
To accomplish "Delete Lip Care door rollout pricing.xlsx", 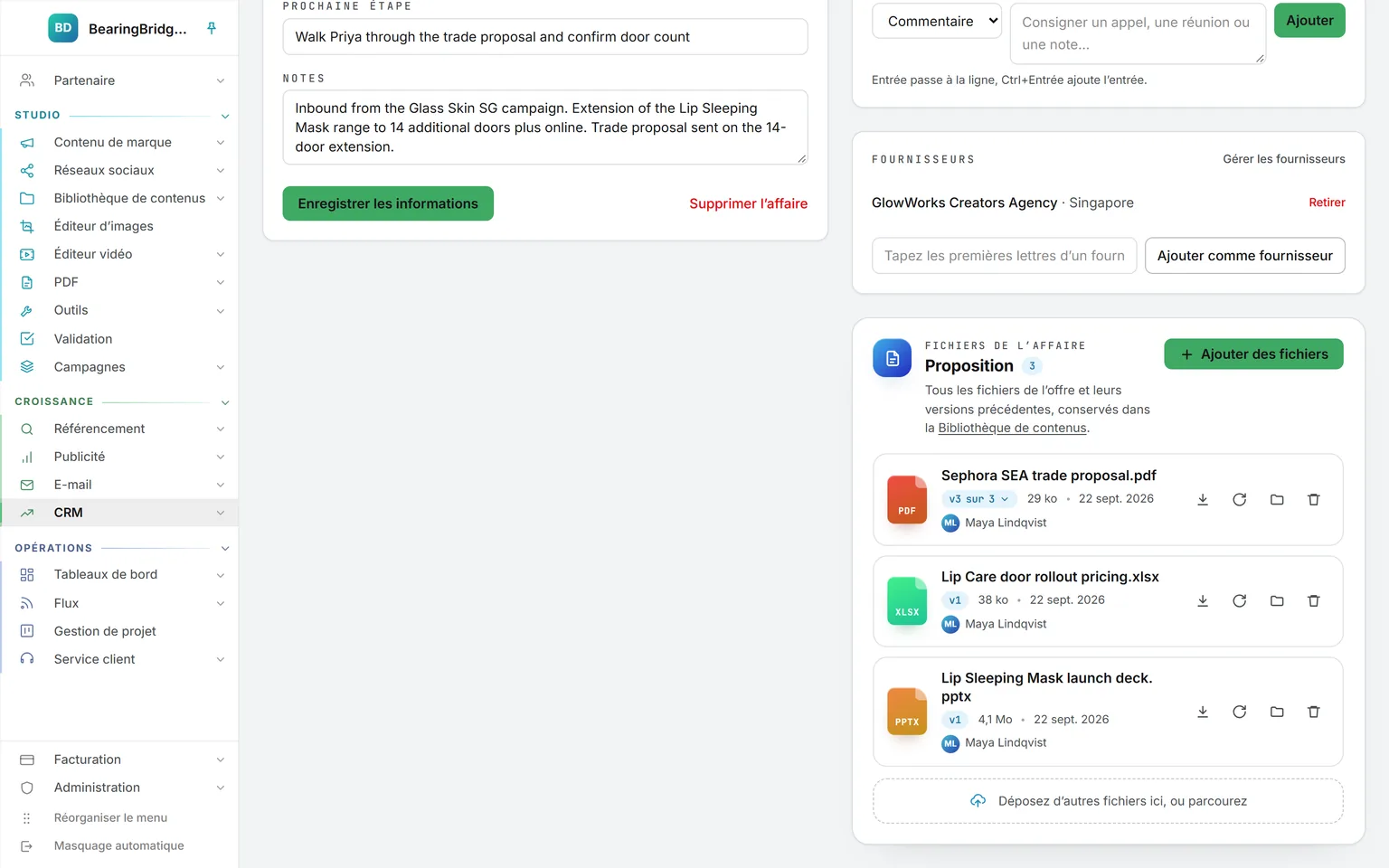I will [x=1314, y=601].
